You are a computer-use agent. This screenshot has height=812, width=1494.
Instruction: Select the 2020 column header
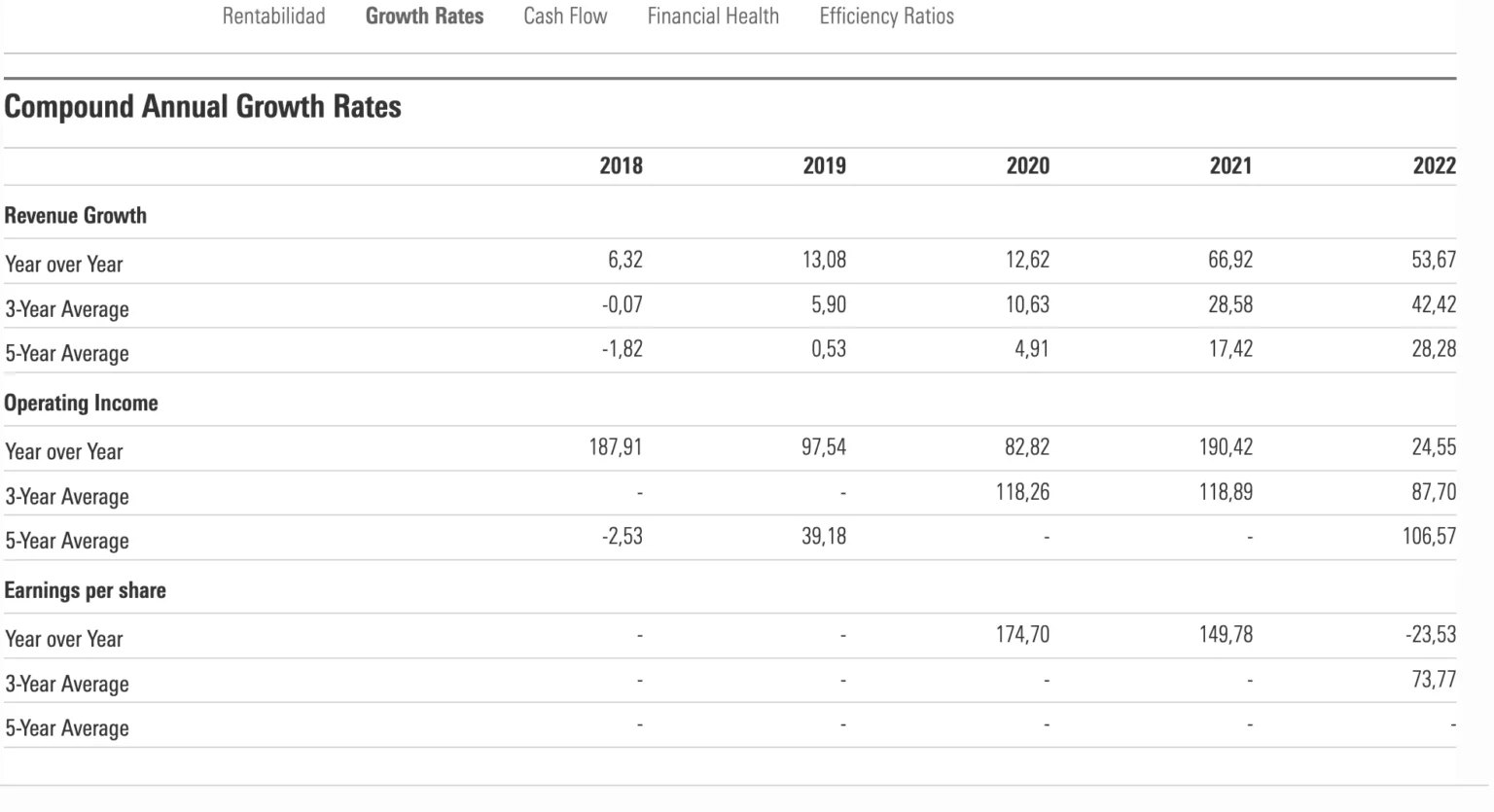[1027, 165]
